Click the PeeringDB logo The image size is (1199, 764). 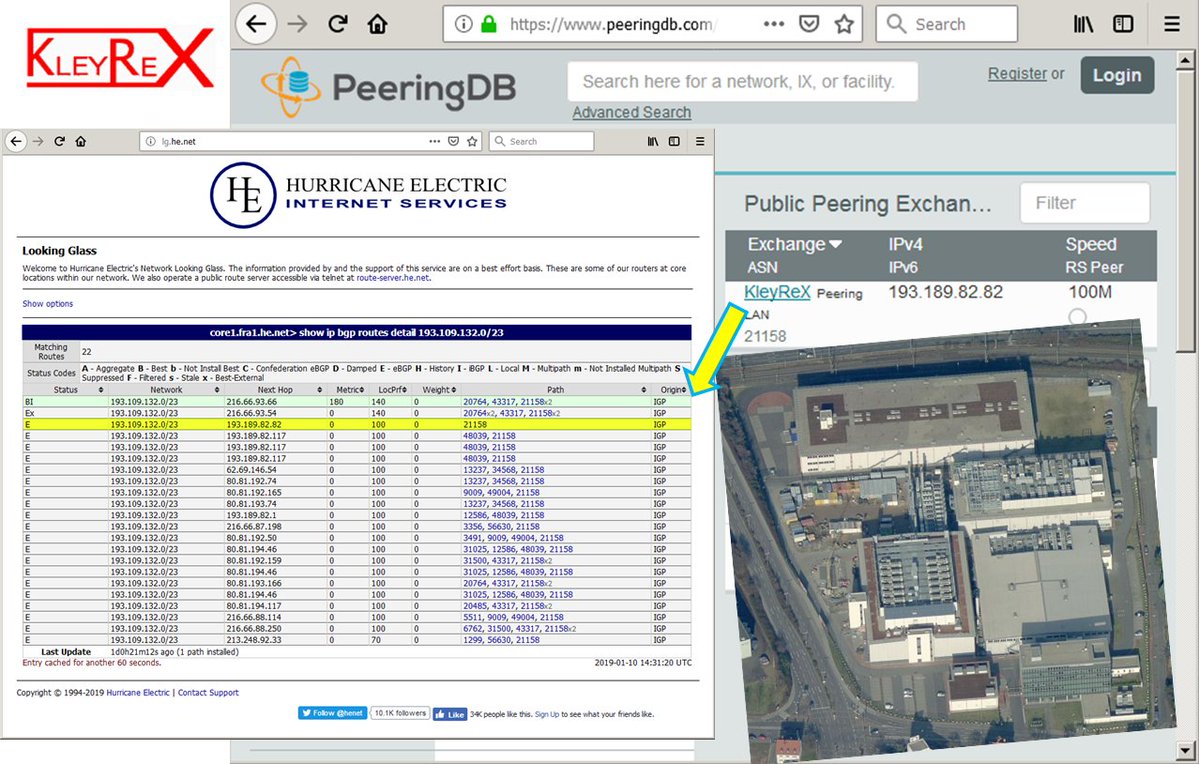pos(388,87)
